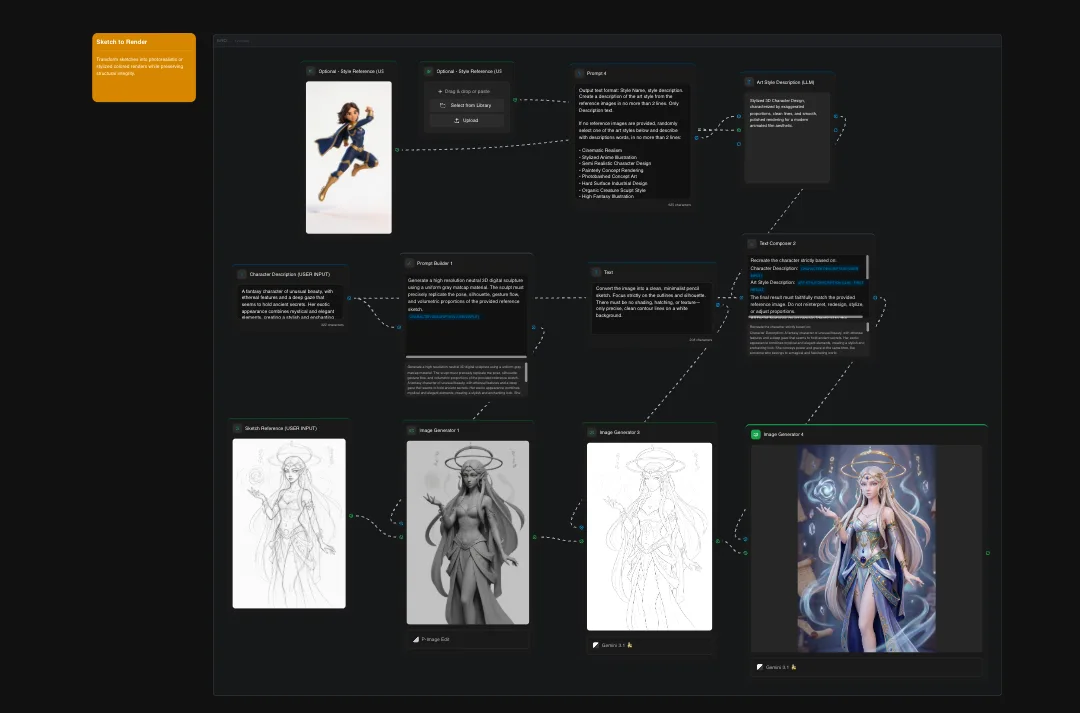Click the Prompt 4 node icon
The width and height of the screenshot is (1080, 713).
[579, 73]
